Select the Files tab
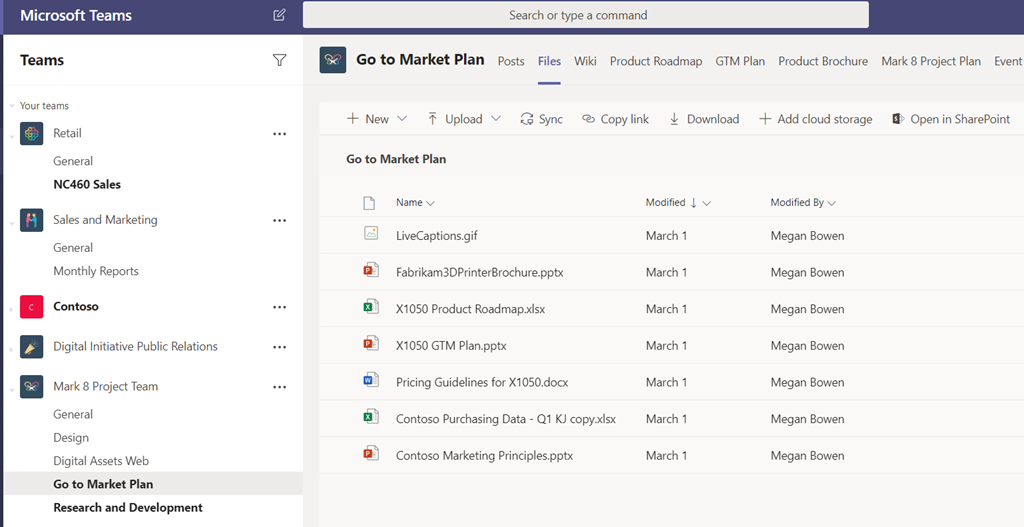This screenshot has height=527, width=1024. coord(549,61)
